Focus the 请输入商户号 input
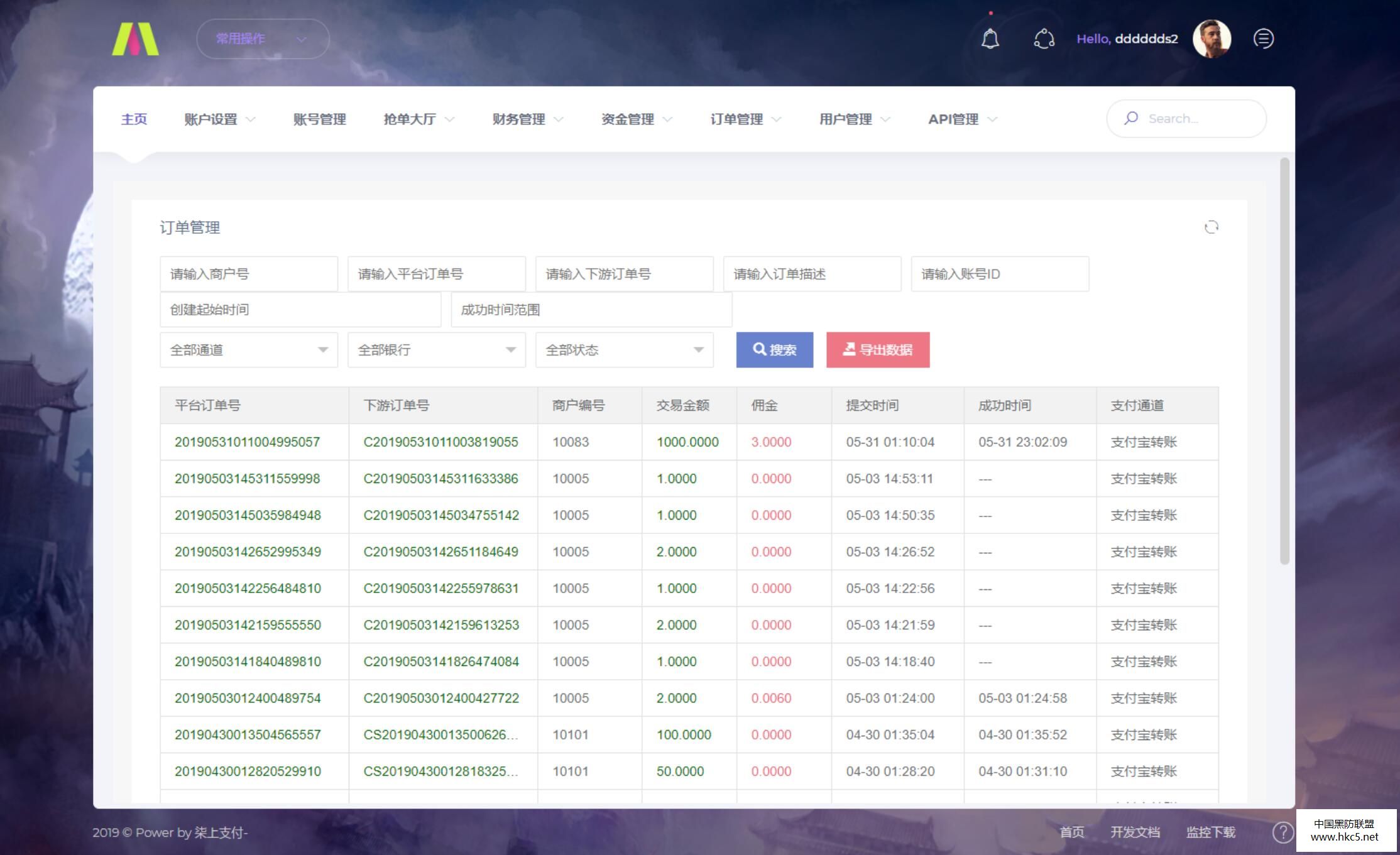This screenshot has height=855, width=1400. pos(249,274)
